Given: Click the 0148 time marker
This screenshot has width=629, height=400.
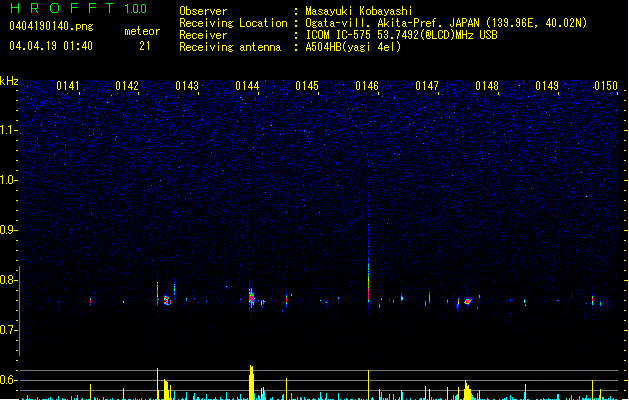Looking at the screenshot, I should (487, 86).
